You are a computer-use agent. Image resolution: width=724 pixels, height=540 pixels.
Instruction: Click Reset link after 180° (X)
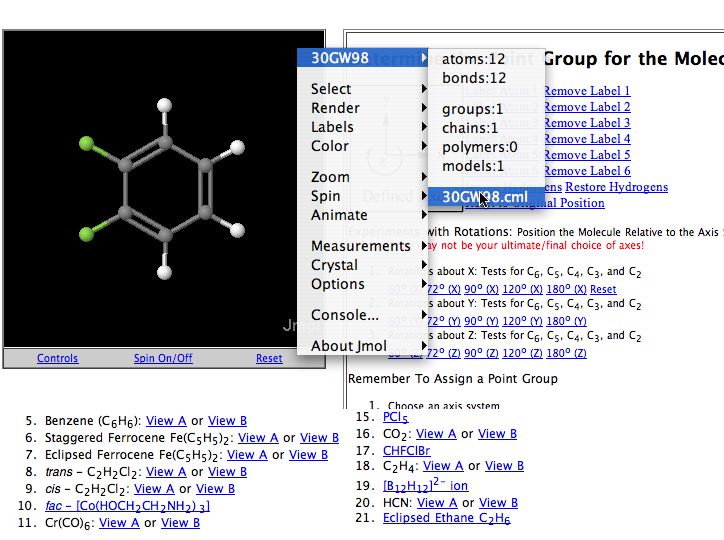pos(603,289)
